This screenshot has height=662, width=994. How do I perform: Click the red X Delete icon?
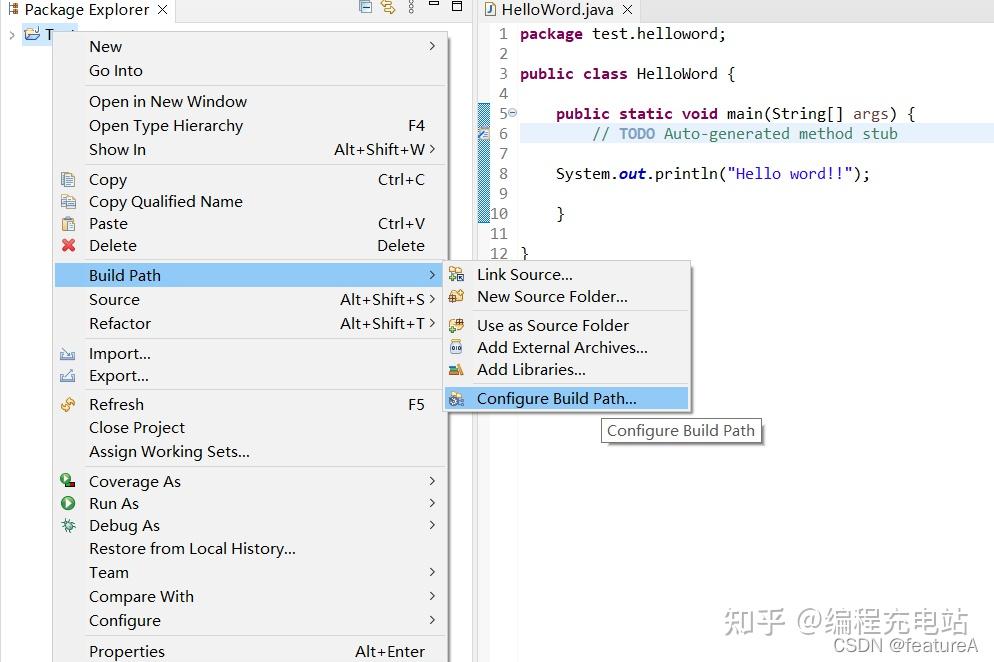tap(69, 245)
